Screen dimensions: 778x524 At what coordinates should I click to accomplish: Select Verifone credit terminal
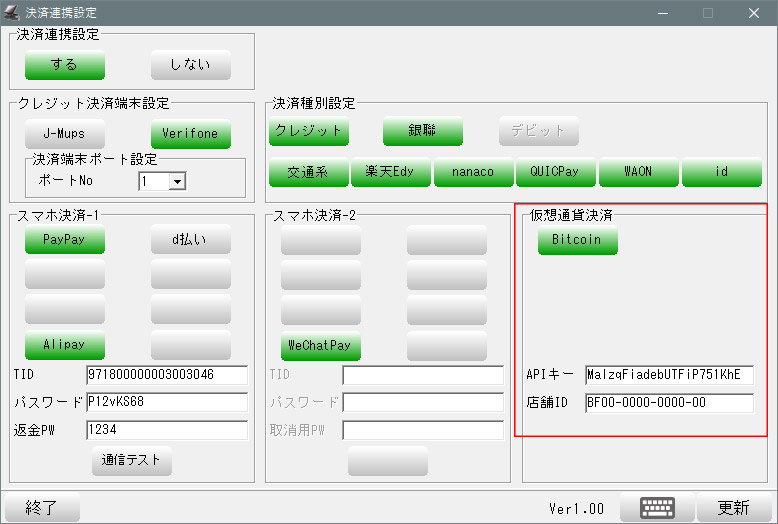(x=191, y=133)
